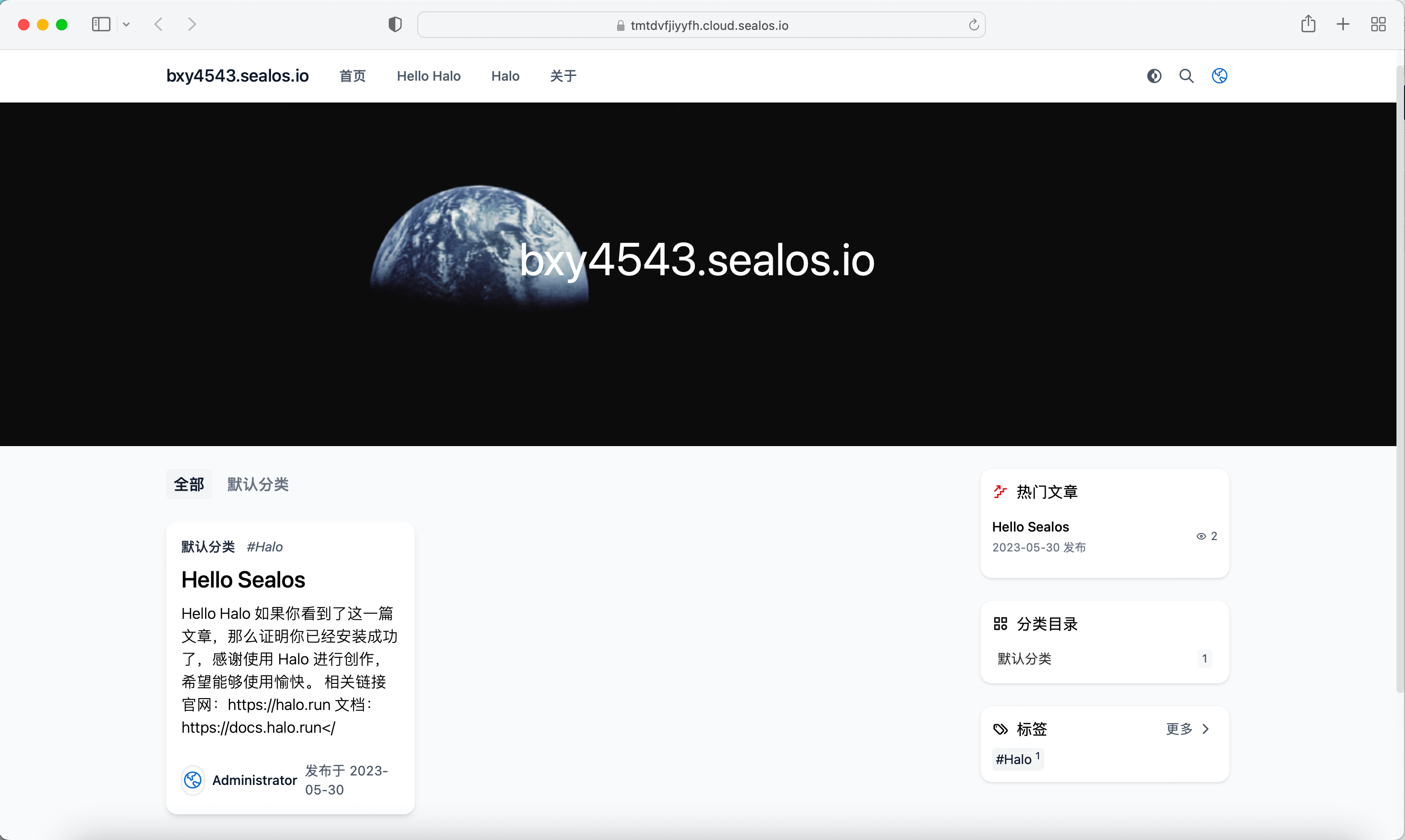Open the Hello Halo menu item
Image resolution: width=1405 pixels, height=840 pixels.
428,76
